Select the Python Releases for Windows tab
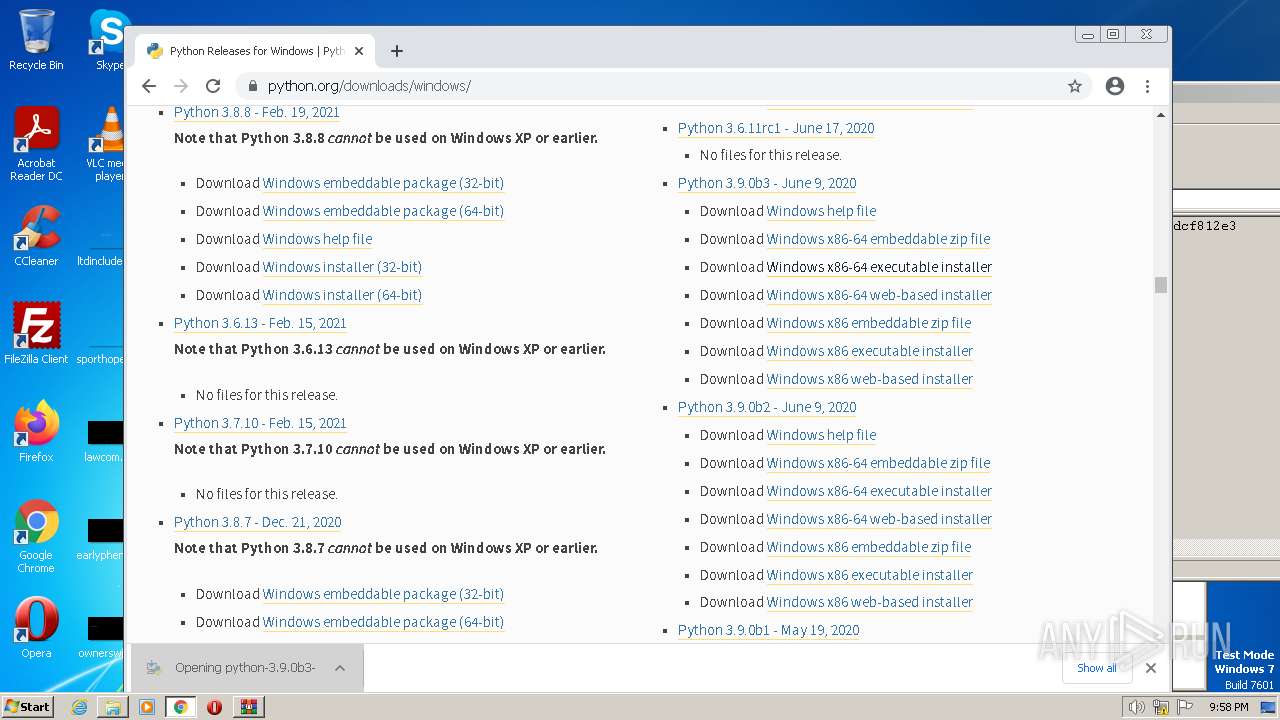 [255, 51]
